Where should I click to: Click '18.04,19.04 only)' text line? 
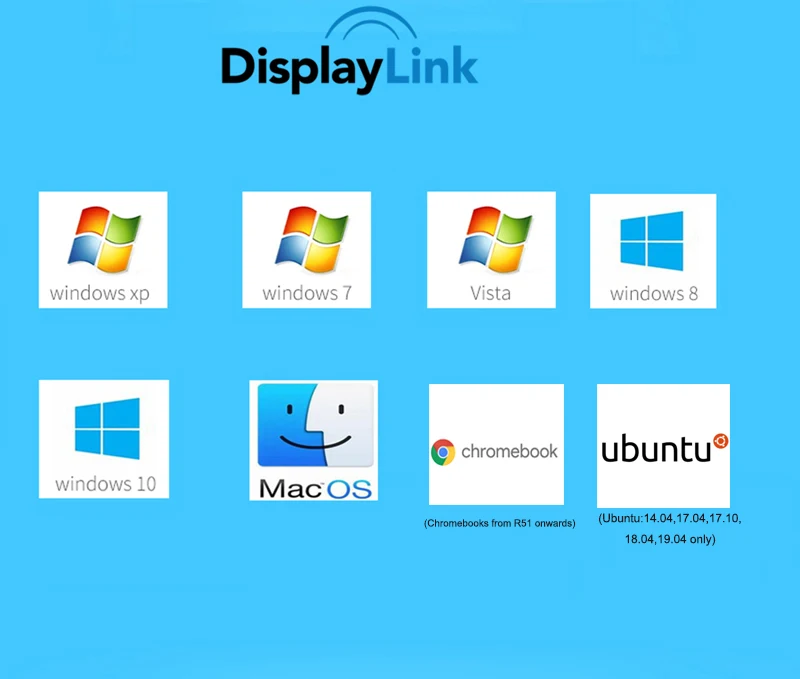[670, 539]
